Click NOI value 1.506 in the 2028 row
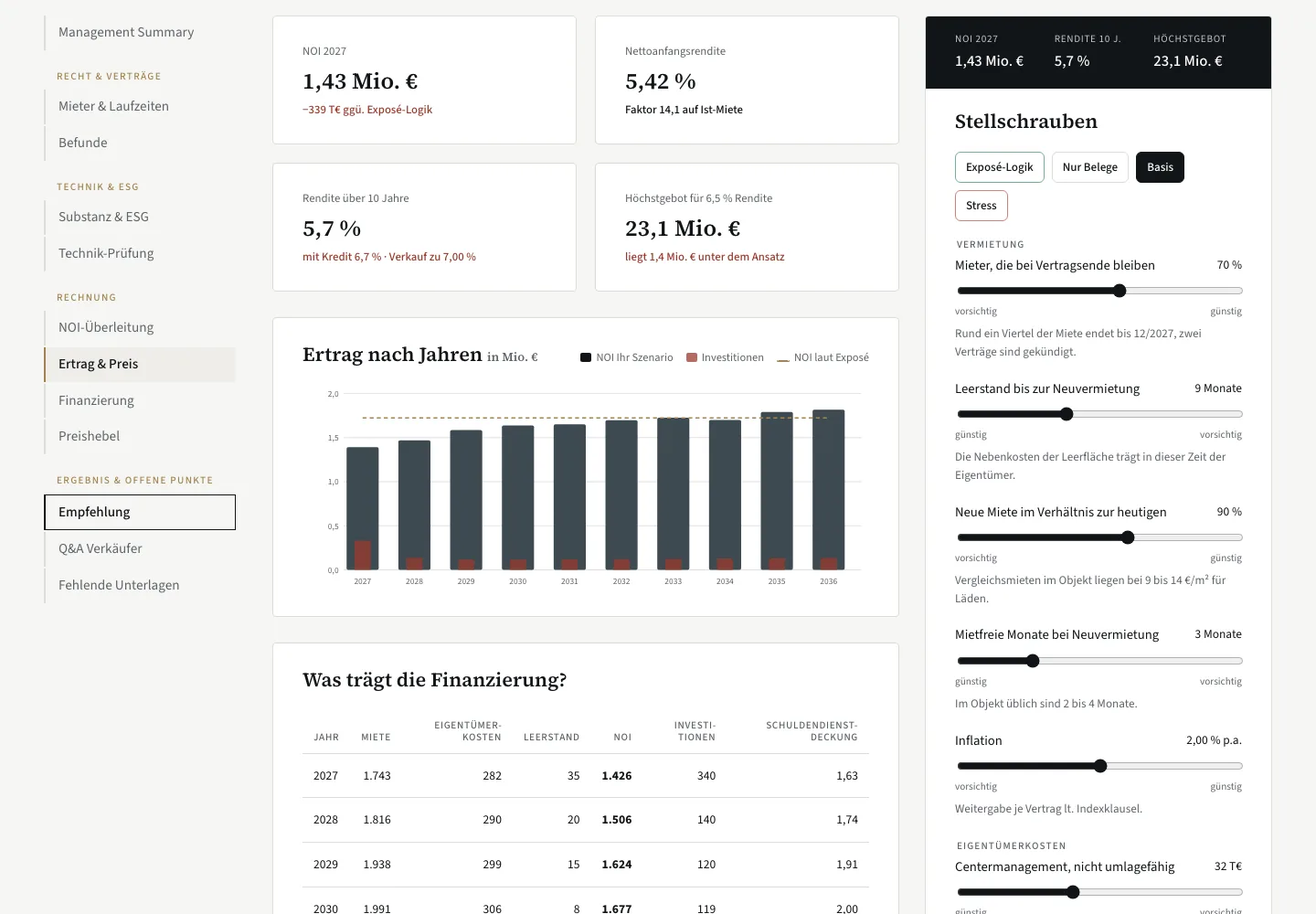The image size is (1316, 914). (617, 820)
